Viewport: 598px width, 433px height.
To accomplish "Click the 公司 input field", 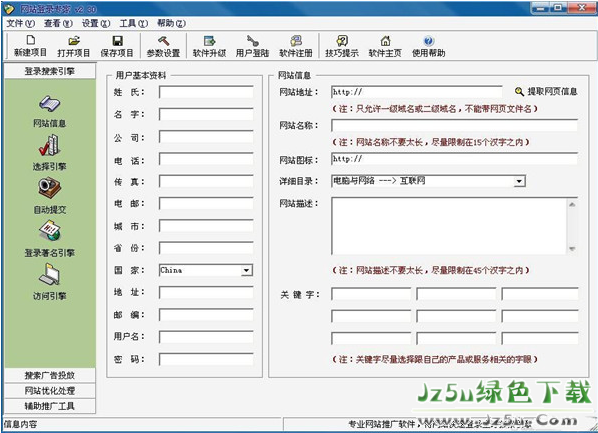I will (x=206, y=137).
